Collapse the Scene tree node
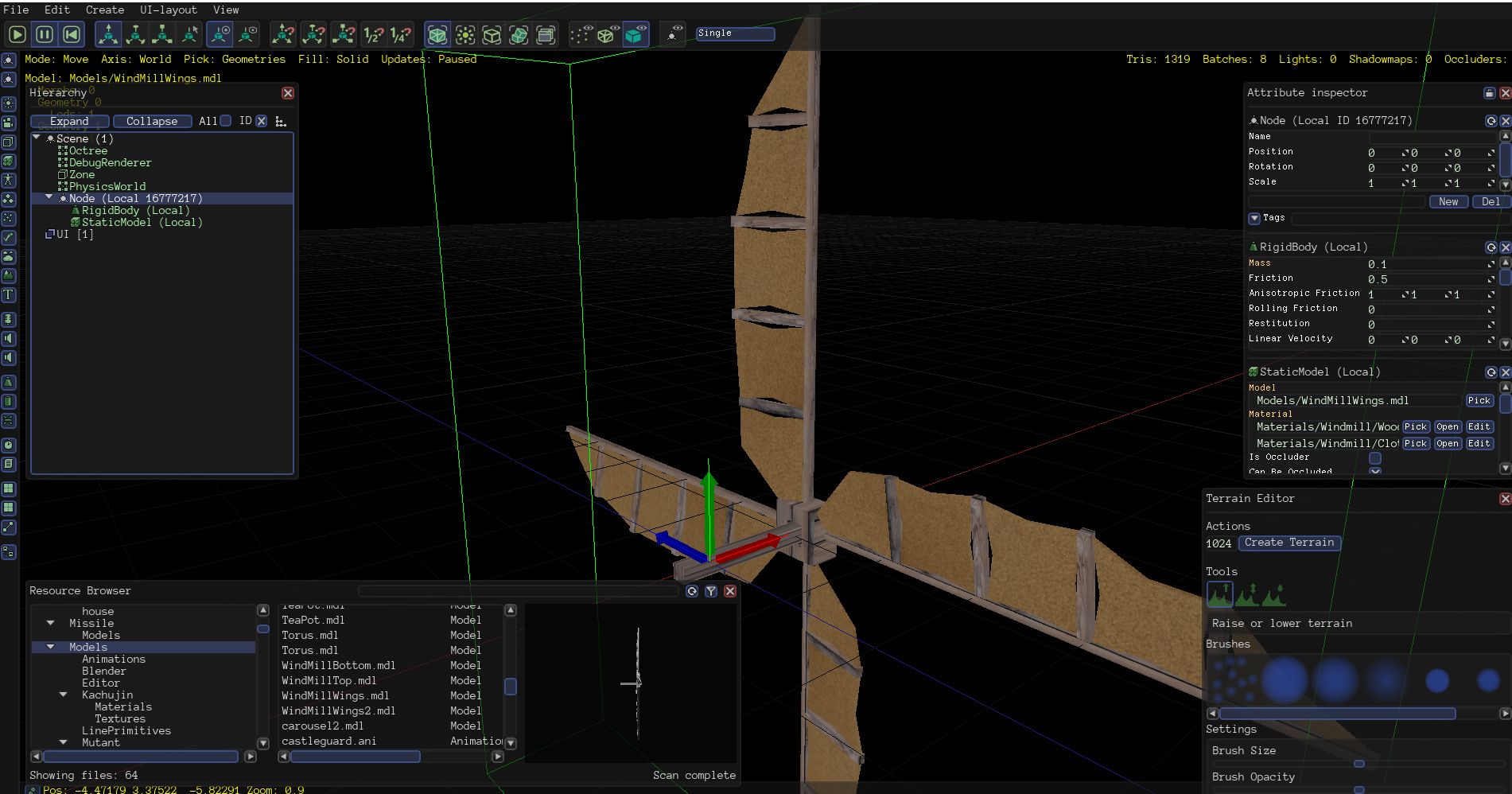The image size is (1512, 794). pyautogui.click(x=37, y=138)
